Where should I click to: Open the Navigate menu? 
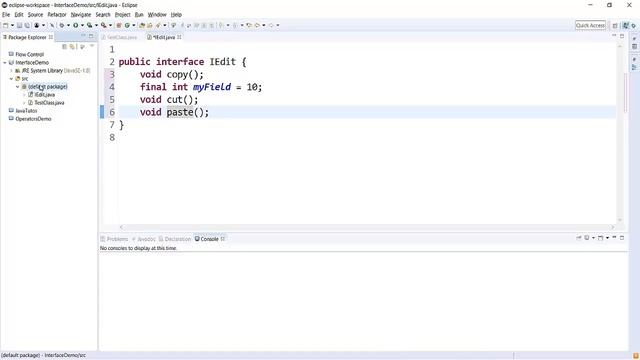point(81,14)
